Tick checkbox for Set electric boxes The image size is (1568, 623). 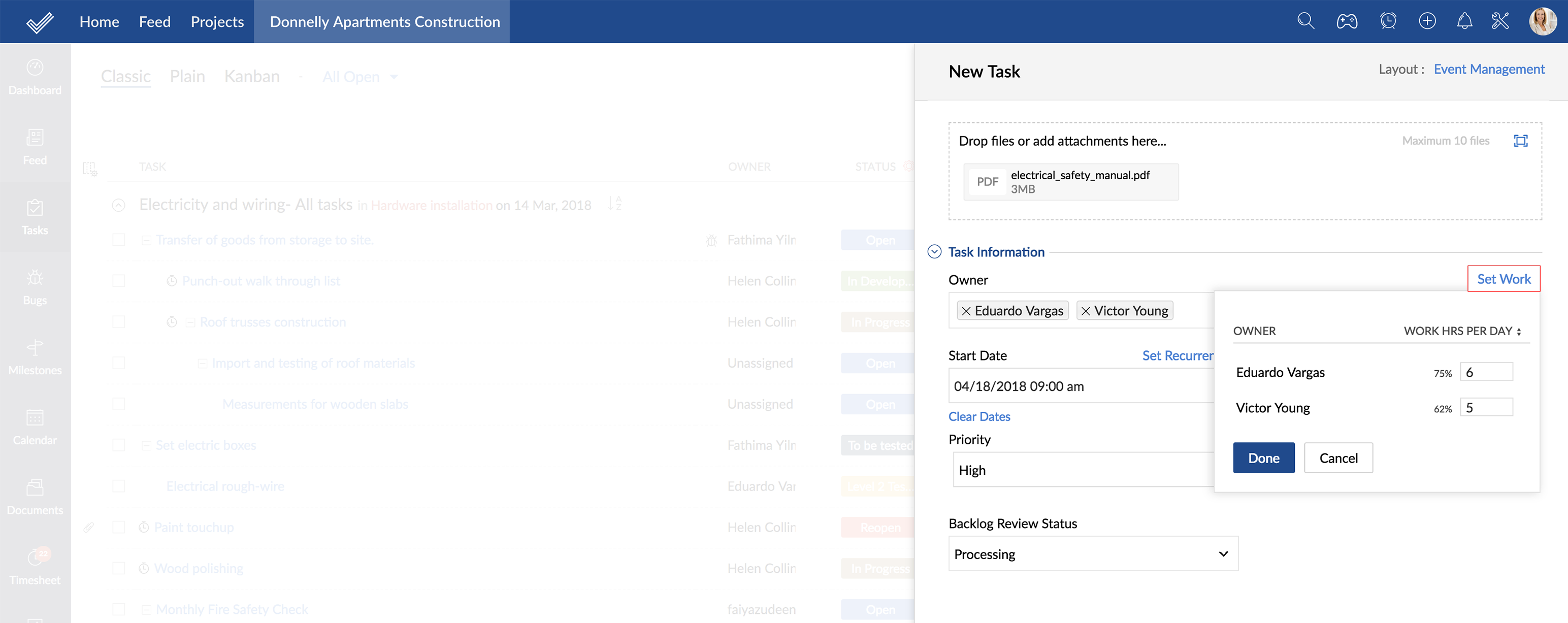(x=119, y=445)
